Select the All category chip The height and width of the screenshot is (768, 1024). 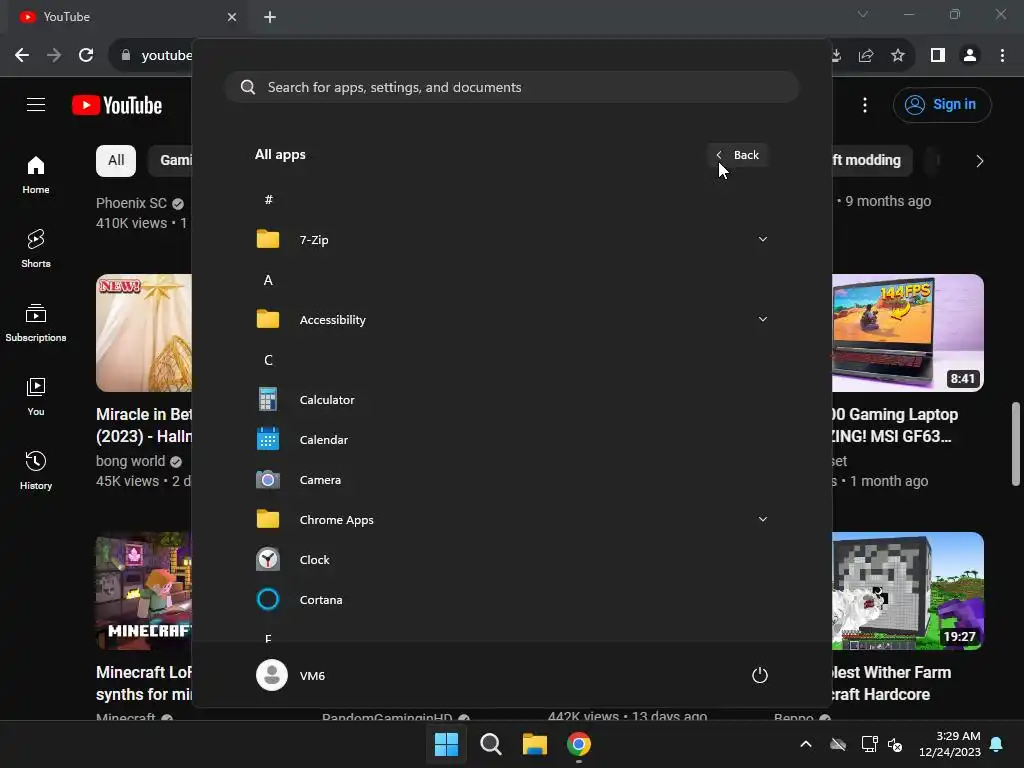tap(116, 161)
